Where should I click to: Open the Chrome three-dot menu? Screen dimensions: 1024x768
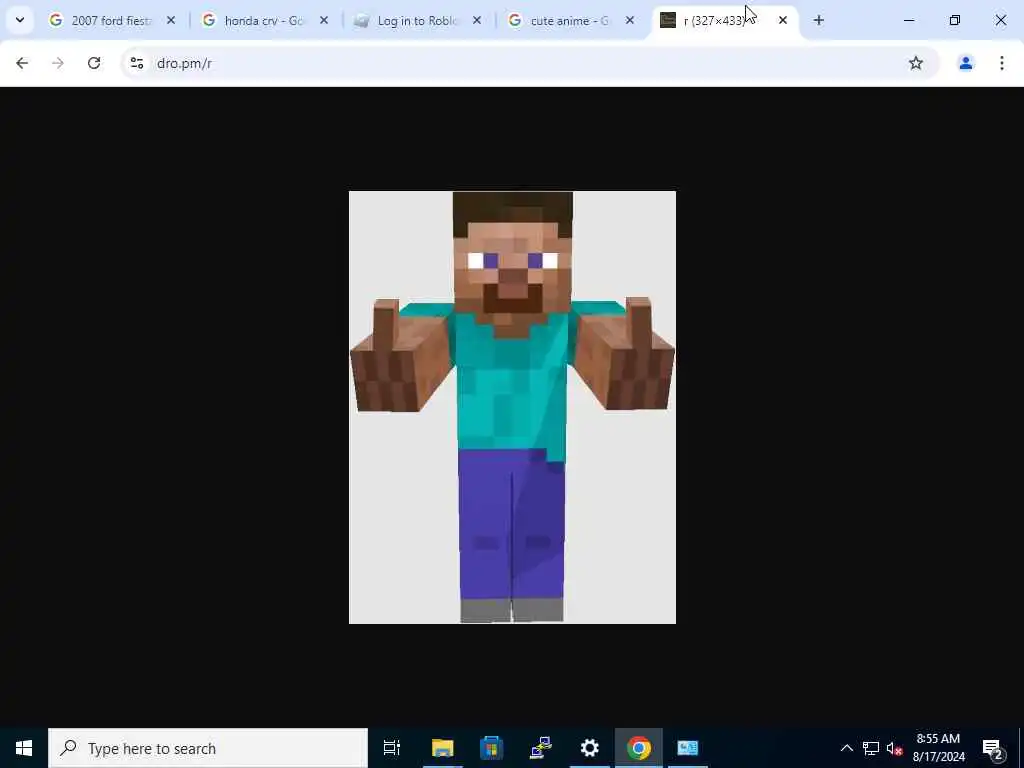pyautogui.click(x=1002, y=63)
